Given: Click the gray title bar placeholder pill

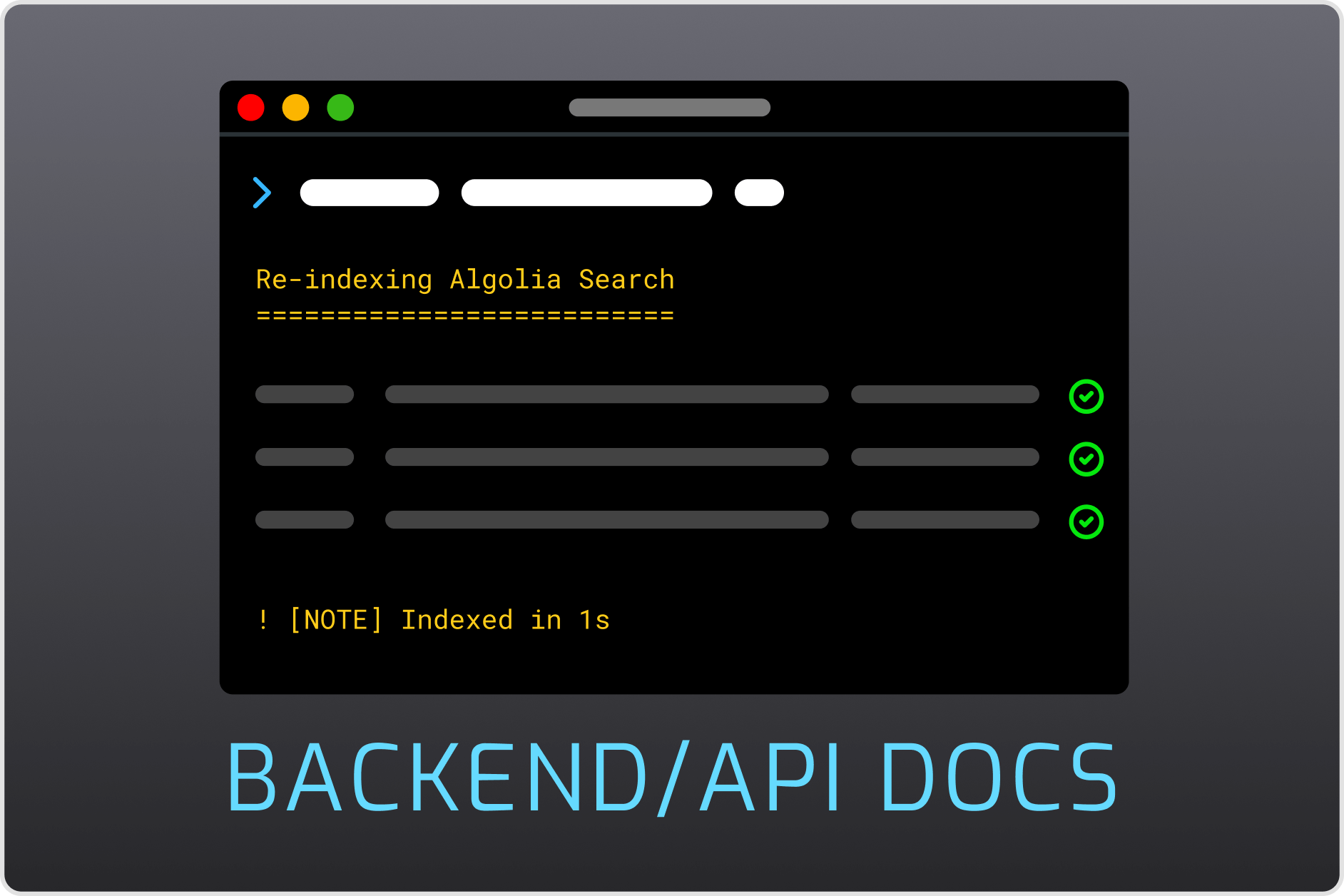Looking at the screenshot, I should click(669, 108).
